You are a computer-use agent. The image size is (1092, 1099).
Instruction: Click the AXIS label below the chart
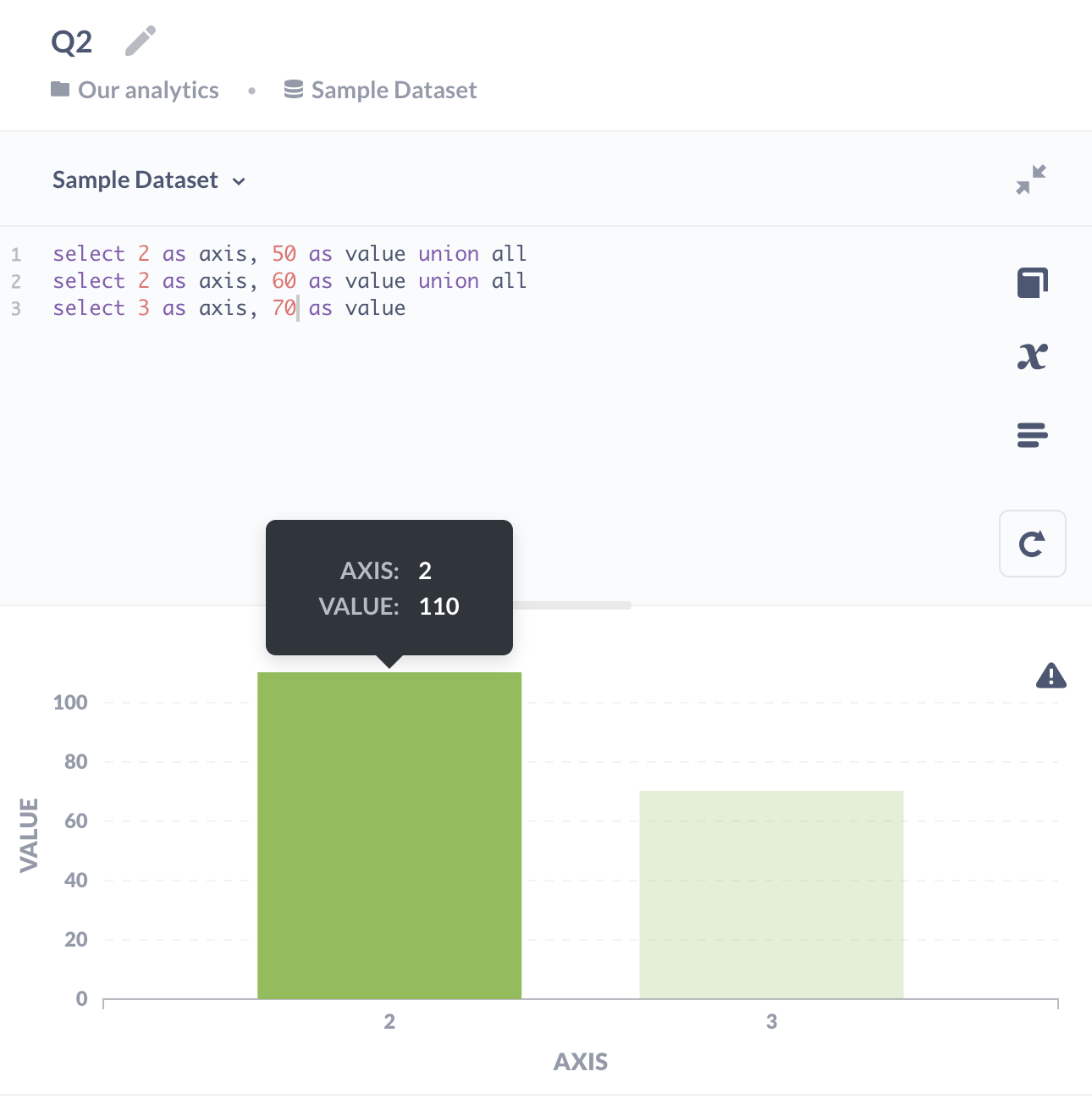click(x=581, y=1061)
